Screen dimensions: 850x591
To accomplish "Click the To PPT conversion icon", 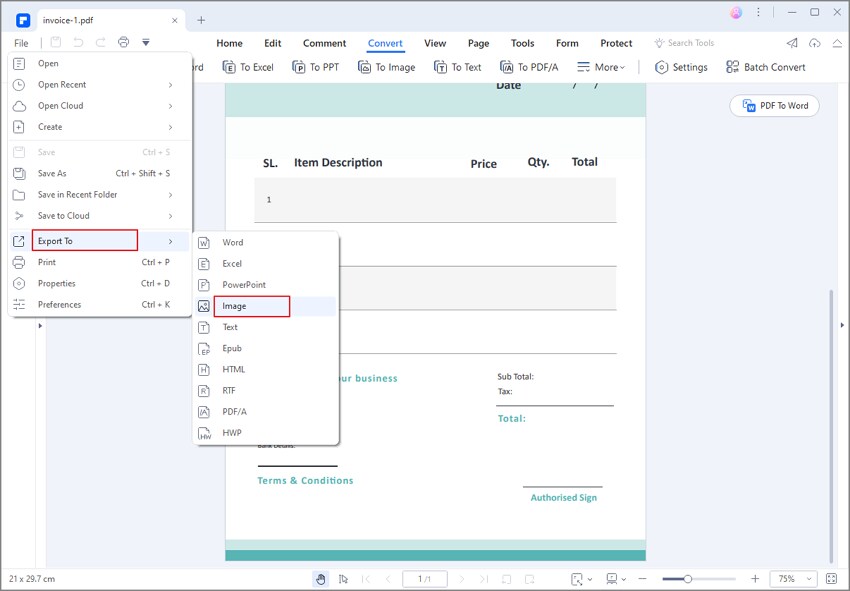I will (316, 67).
